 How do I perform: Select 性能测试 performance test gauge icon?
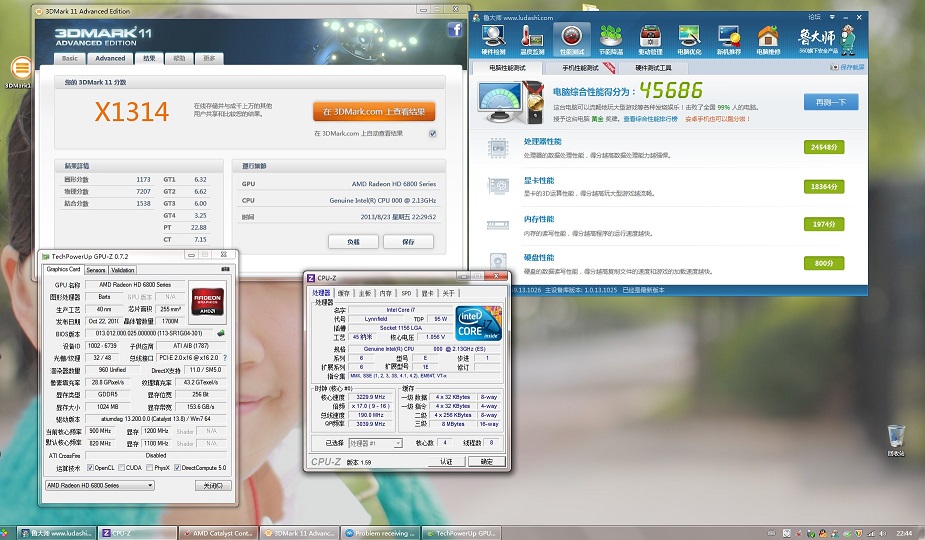click(571, 40)
